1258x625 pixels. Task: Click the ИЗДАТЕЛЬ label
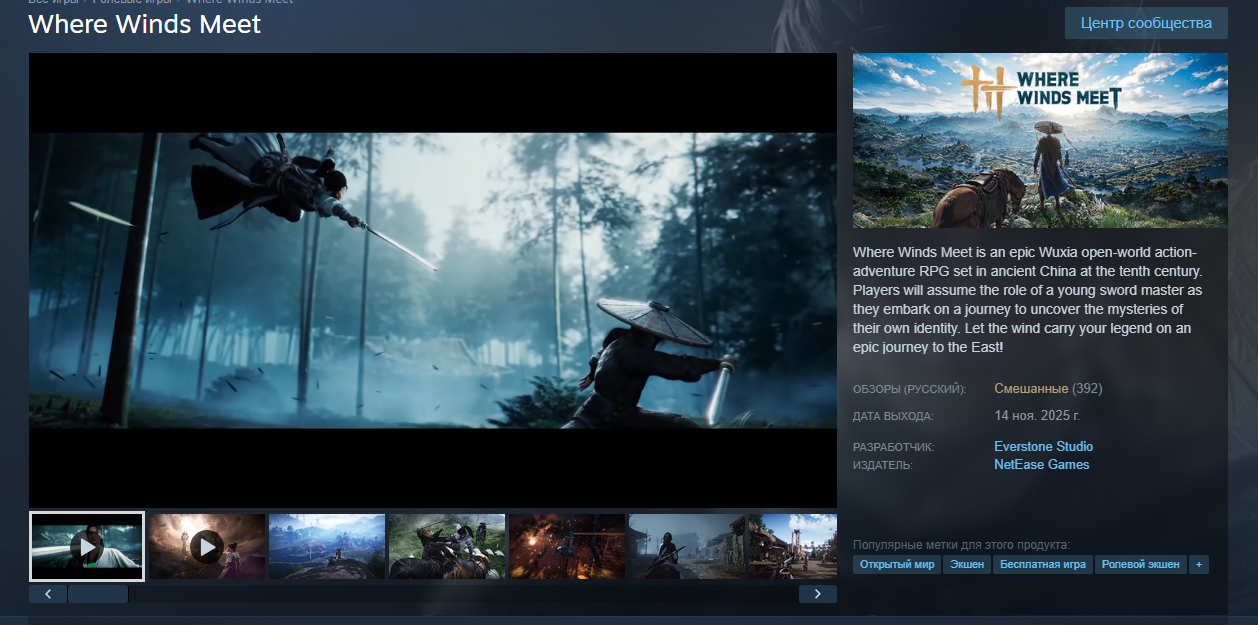(883, 465)
